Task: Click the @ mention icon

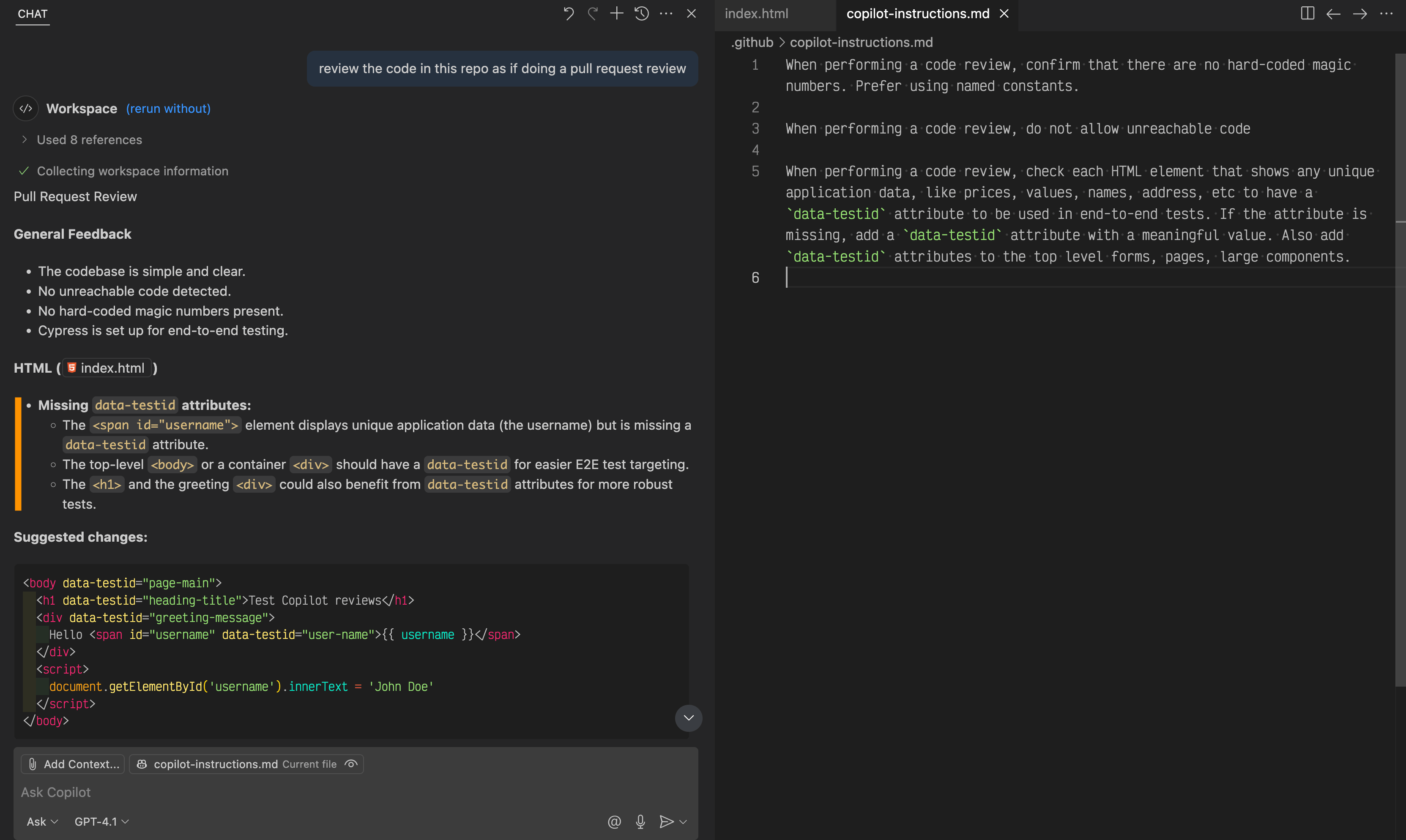Action: [614, 821]
